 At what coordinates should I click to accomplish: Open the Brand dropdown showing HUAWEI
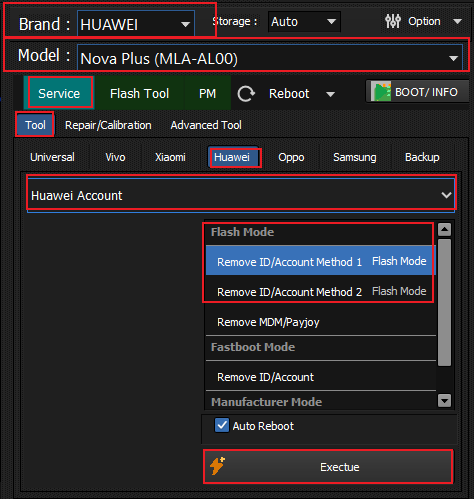pyautogui.click(x=136, y=24)
